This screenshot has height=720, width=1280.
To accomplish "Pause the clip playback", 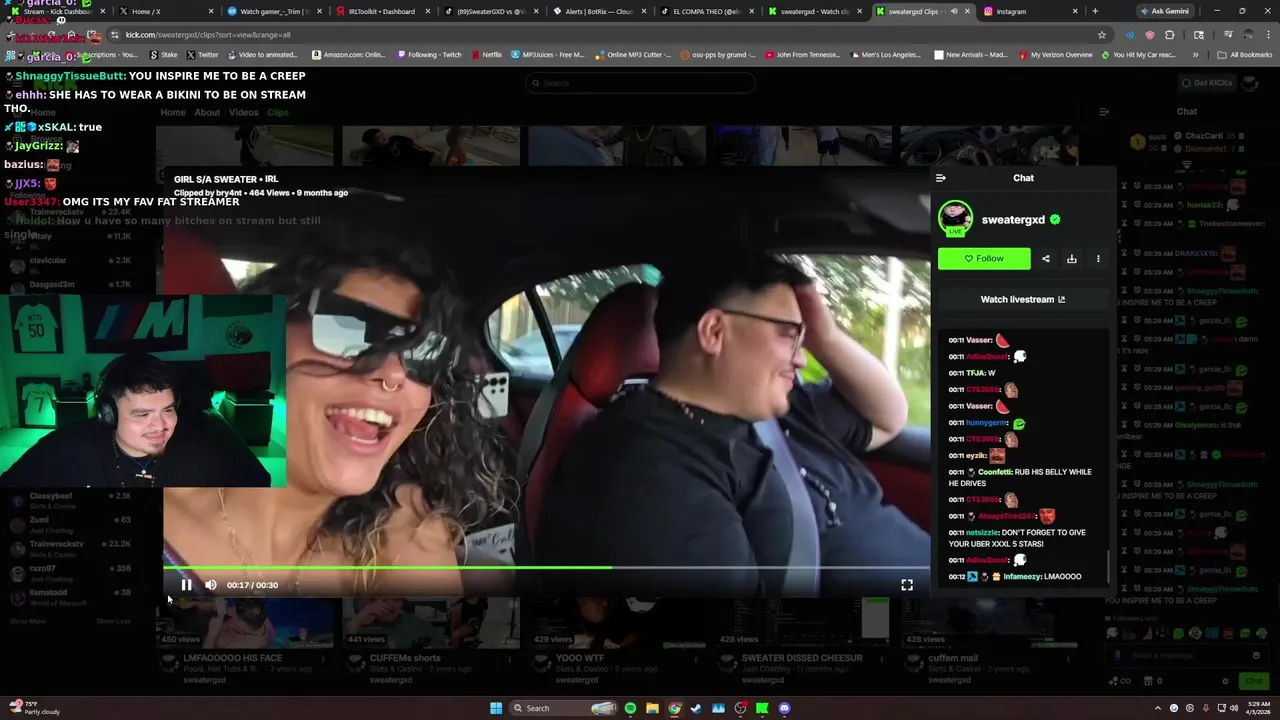I will click(186, 585).
